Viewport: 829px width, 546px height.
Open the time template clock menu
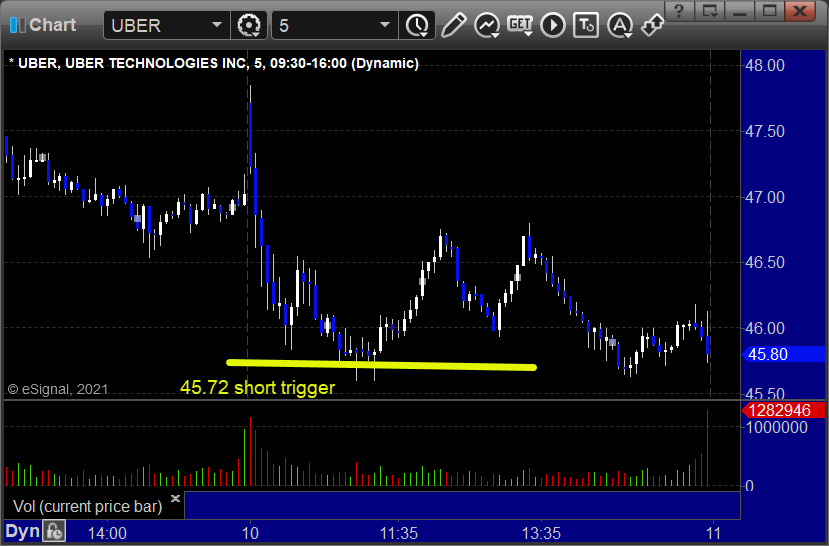(x=417, y=25)
